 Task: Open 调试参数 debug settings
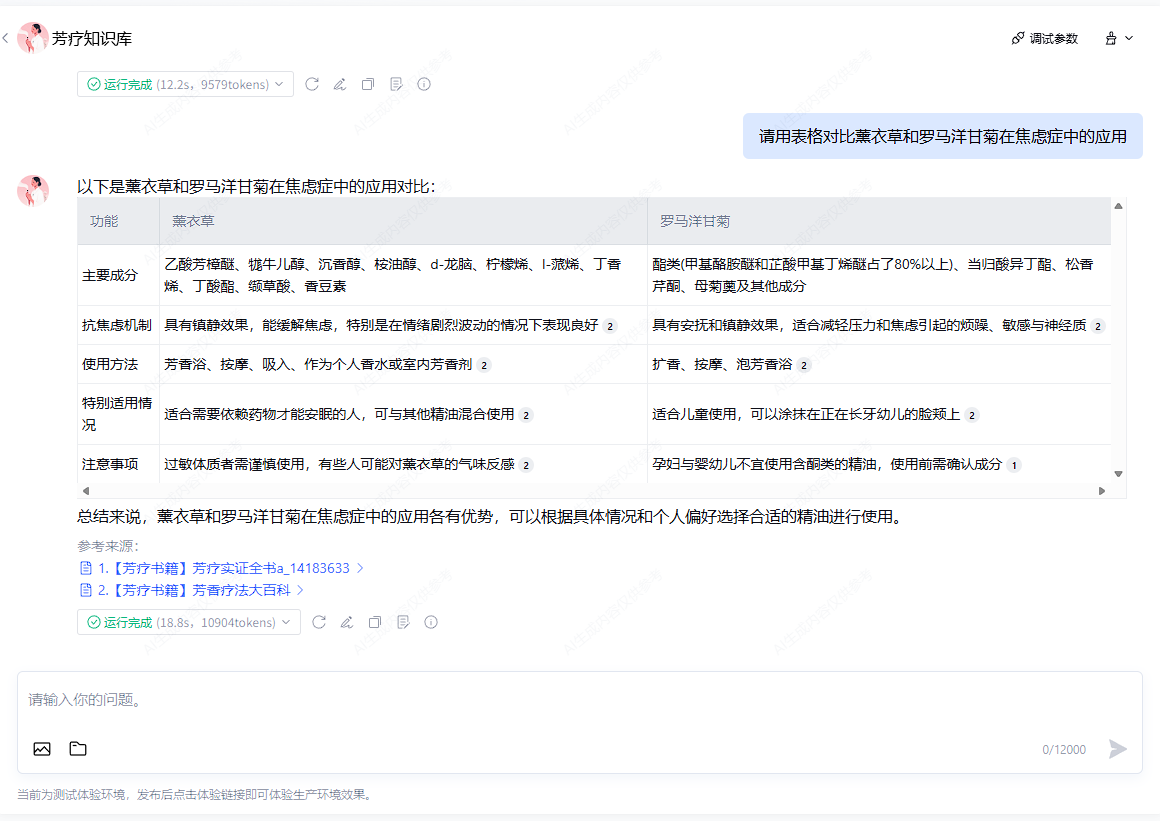[1045, 38]
